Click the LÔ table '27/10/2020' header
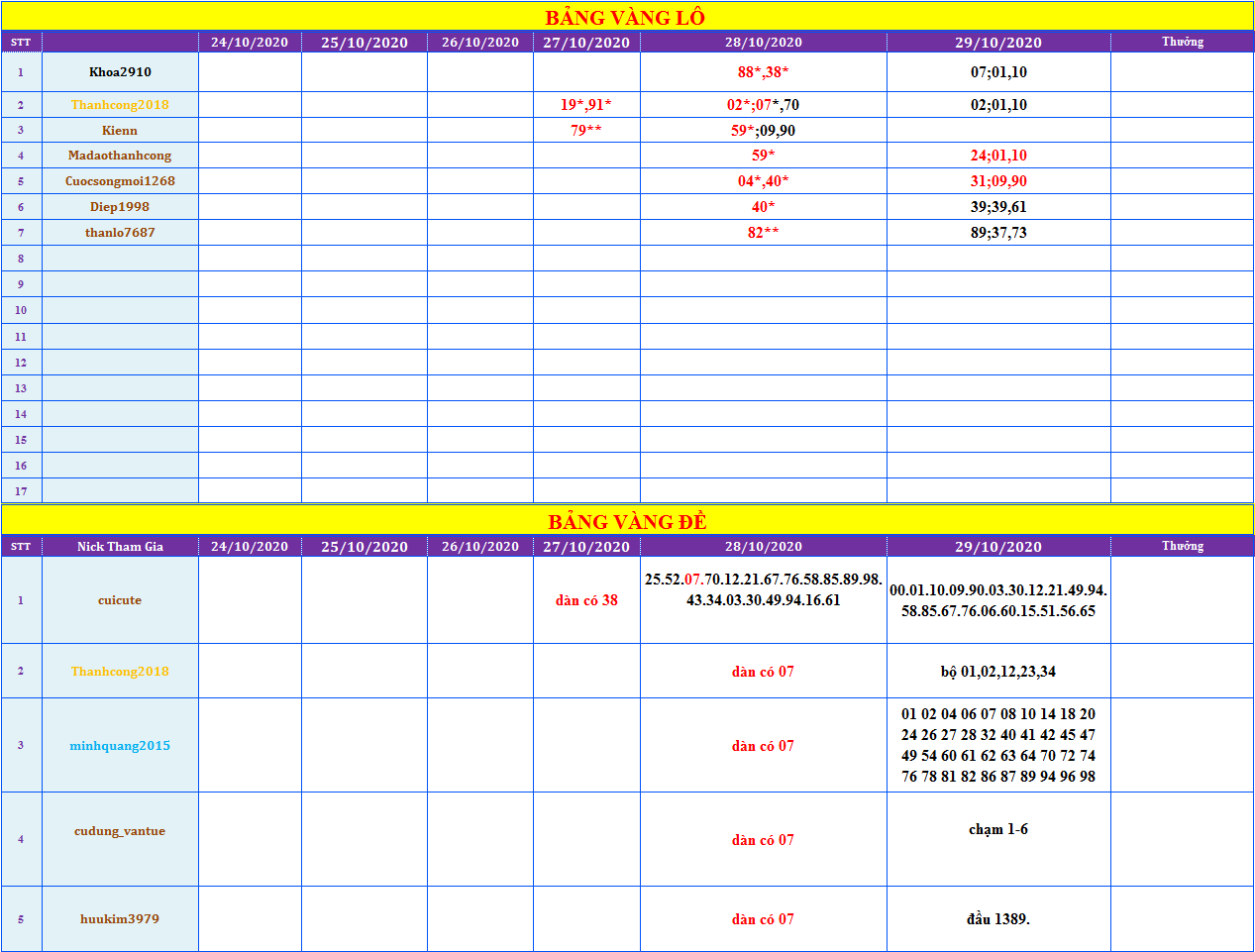This screenshot has width=1255, height=952. tap(586, 43)
